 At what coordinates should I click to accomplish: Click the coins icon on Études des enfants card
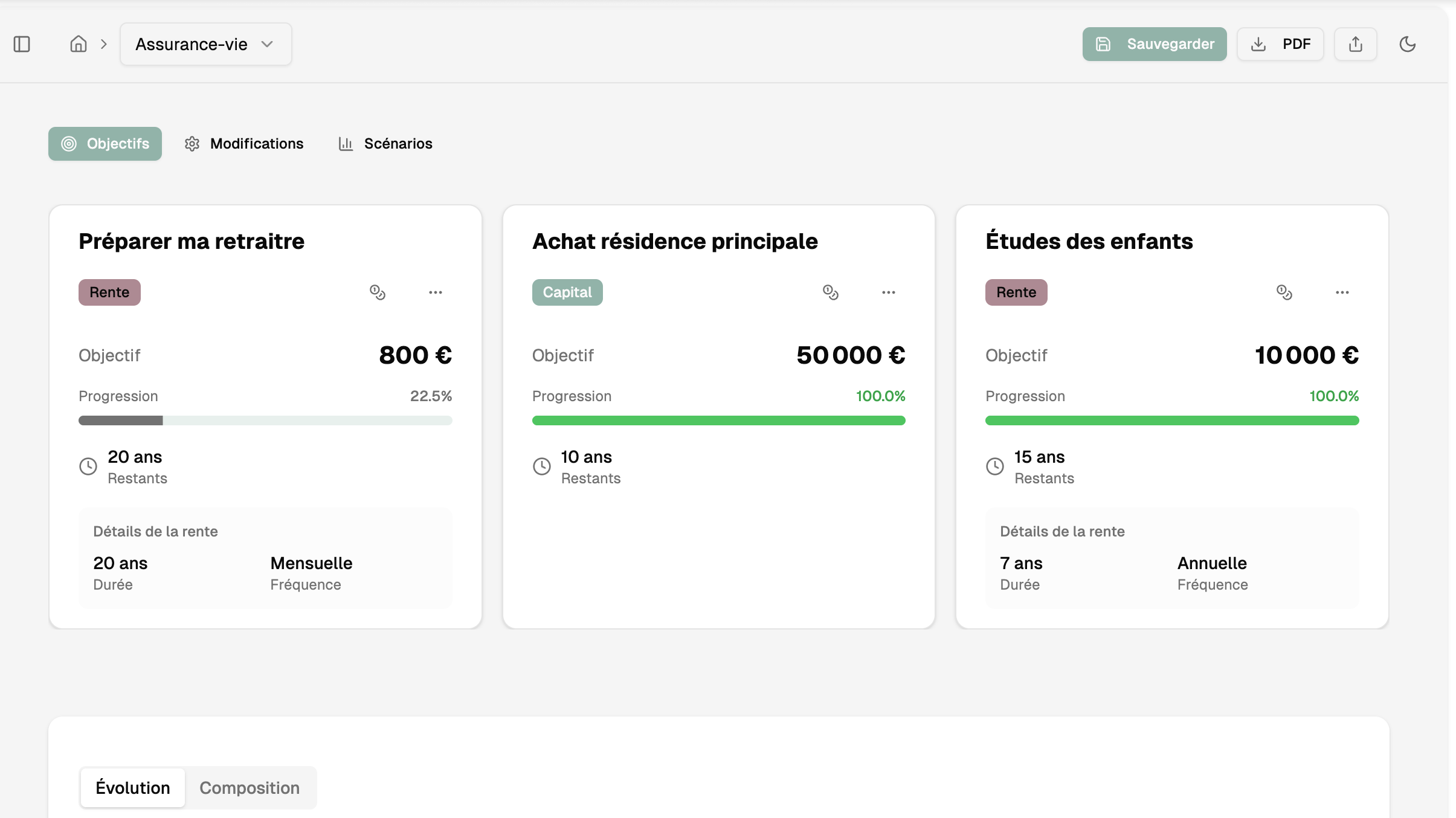click(1284, 292)
